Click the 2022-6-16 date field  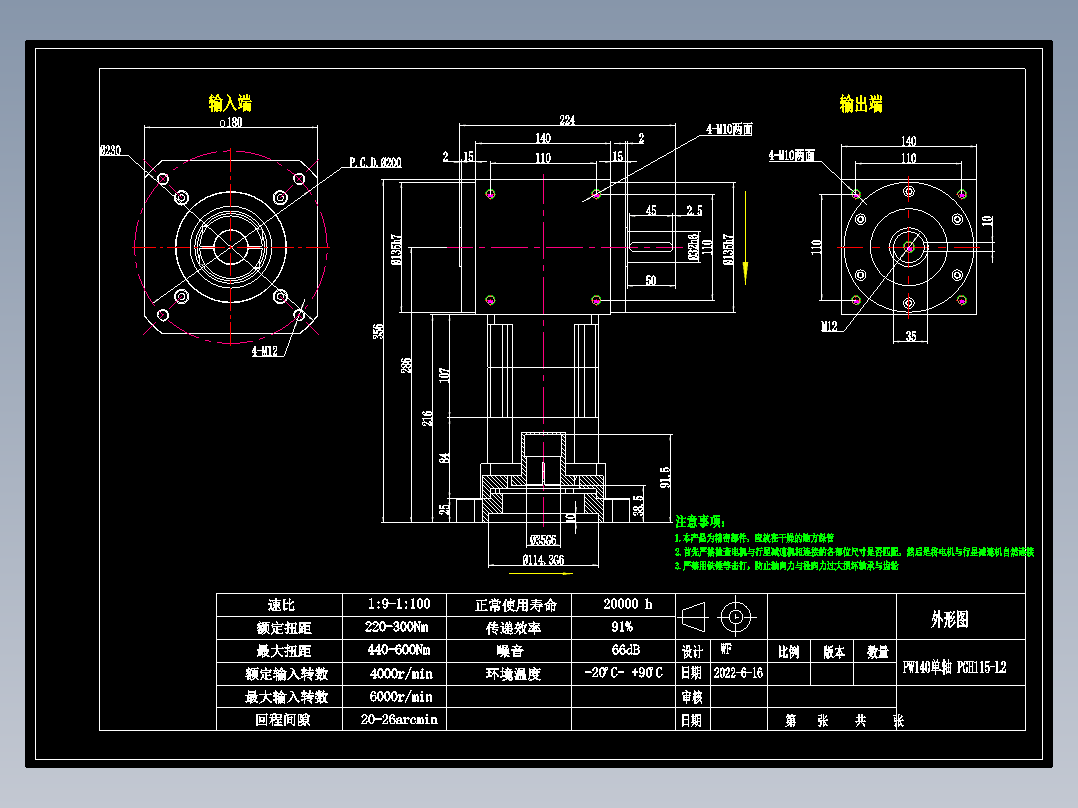pyautogui.click(x=740, y=672)
